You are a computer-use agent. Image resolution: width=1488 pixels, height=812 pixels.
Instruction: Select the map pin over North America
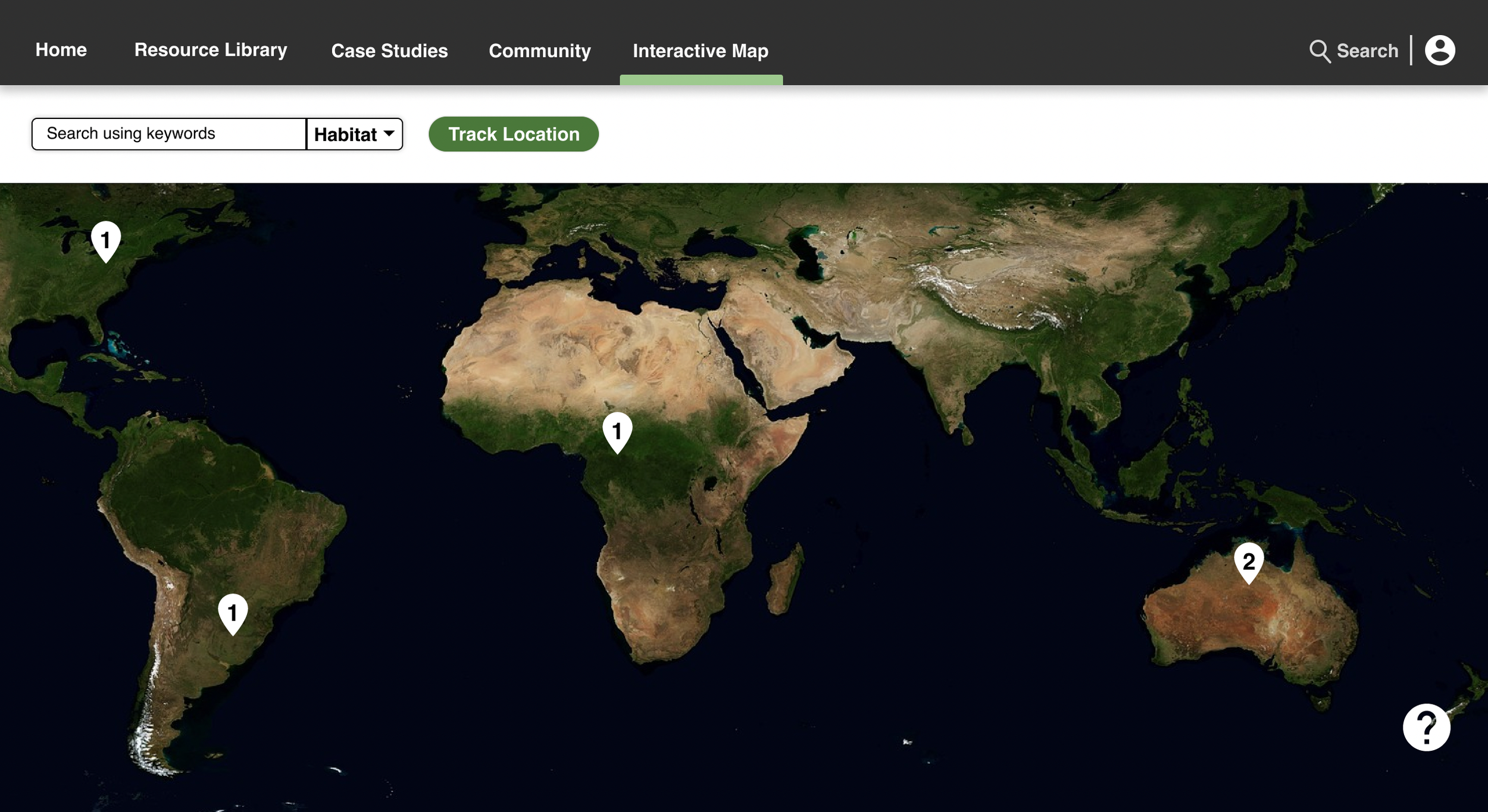(x=105, y=238)
